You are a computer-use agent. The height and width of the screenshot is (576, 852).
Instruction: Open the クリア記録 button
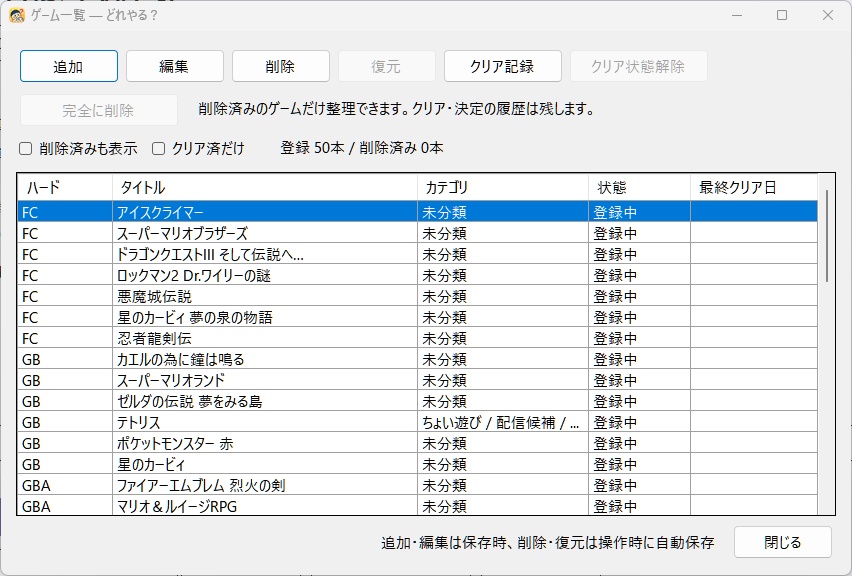[x=503, y=66]
